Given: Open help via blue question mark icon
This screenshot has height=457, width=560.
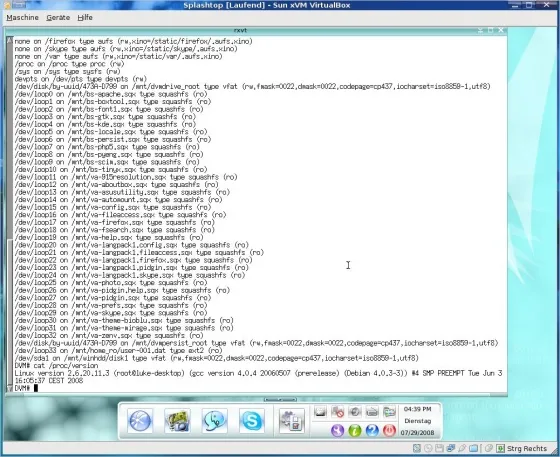Looking at the screenshot, I should tap(372, 431).
